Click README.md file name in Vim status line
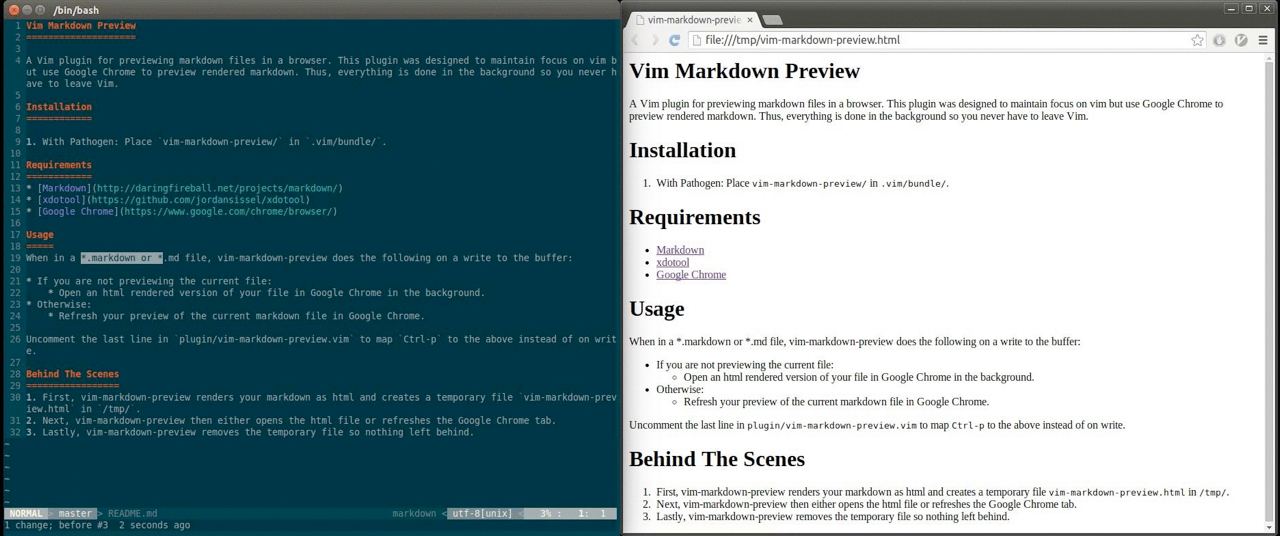The width and height of the screenshot is (1280, 536). click(x=132, y=513)
